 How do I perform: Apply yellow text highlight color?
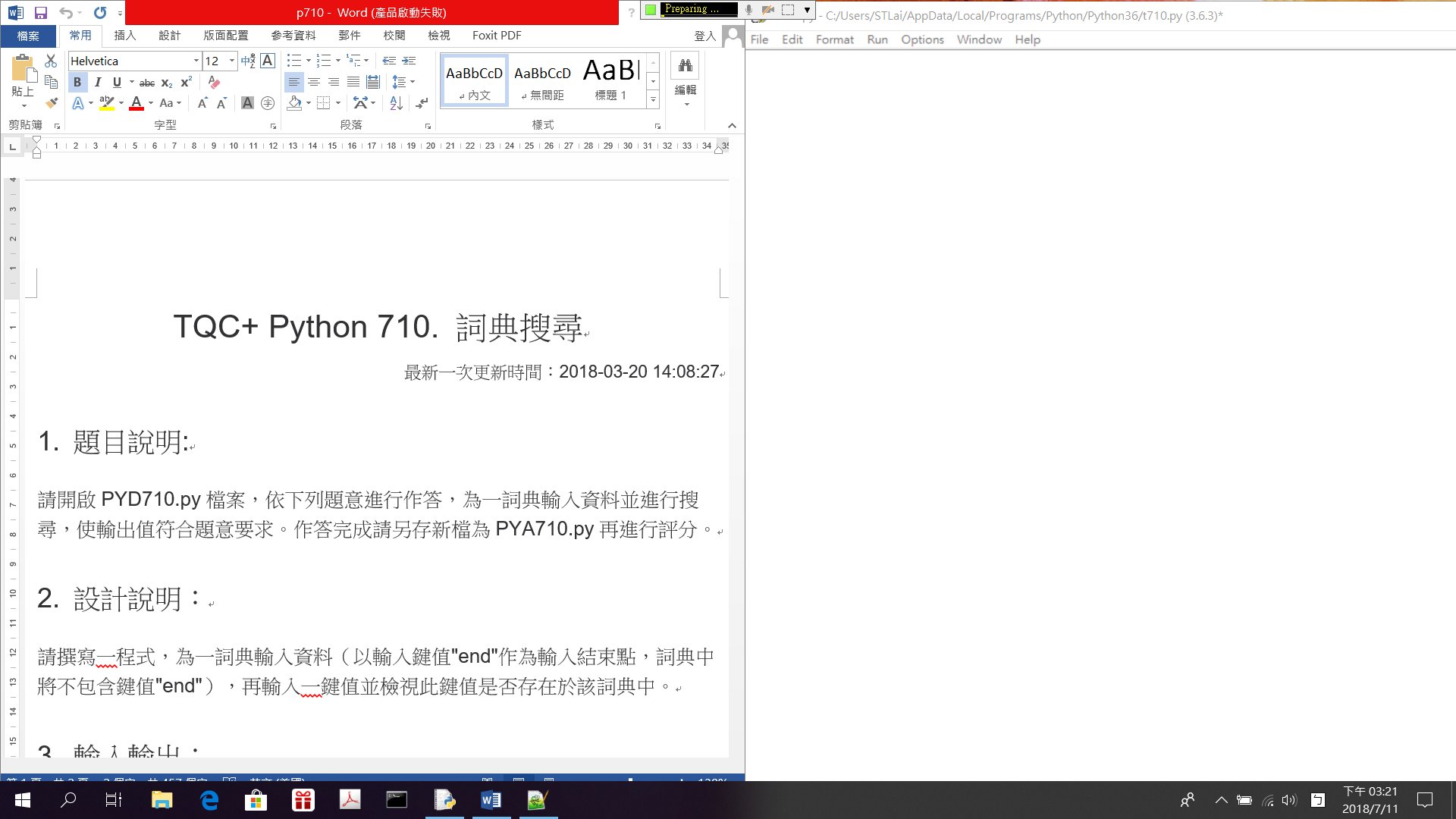coord(107,103)
